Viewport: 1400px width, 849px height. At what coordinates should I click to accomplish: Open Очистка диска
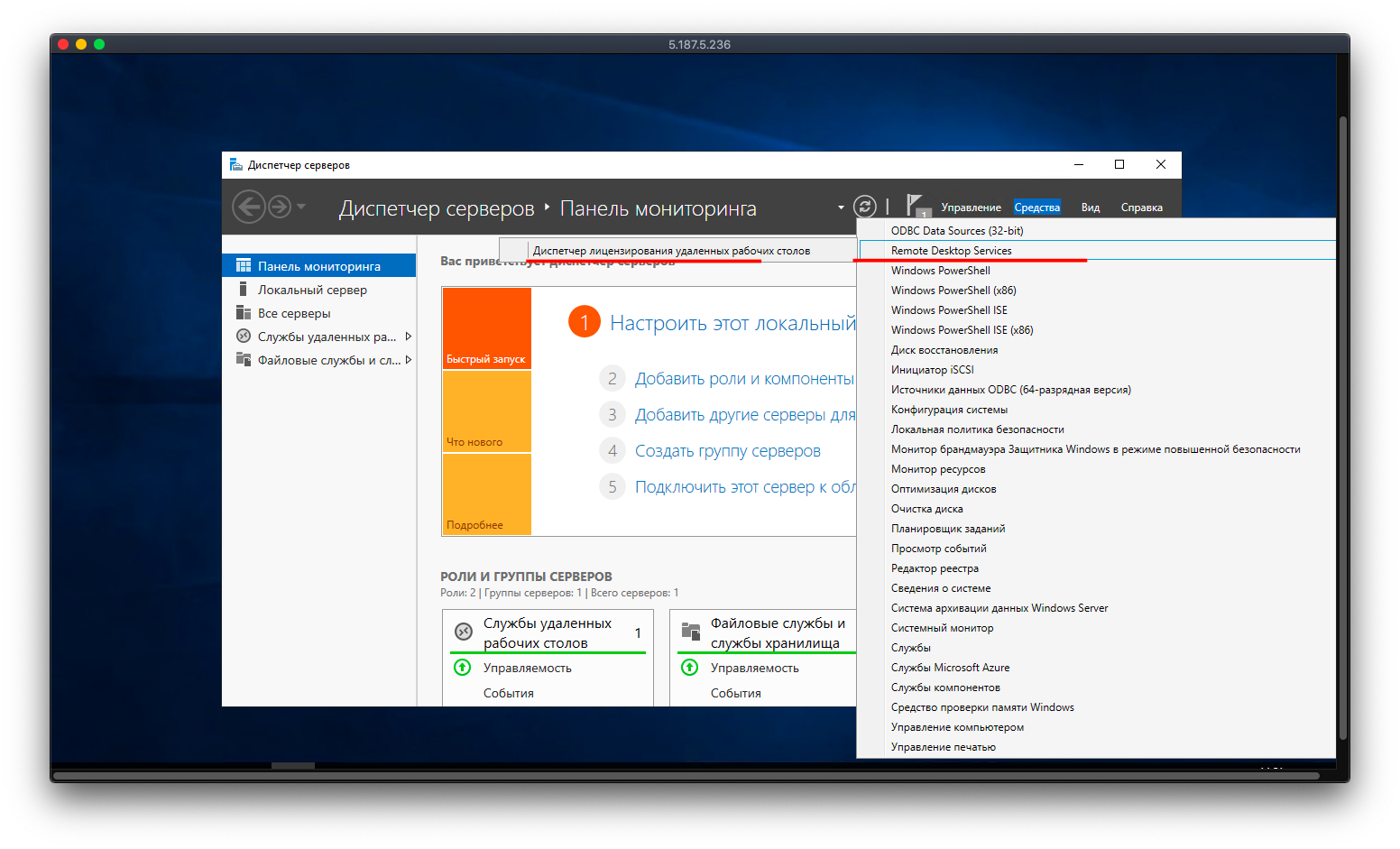pos(1097,508)
